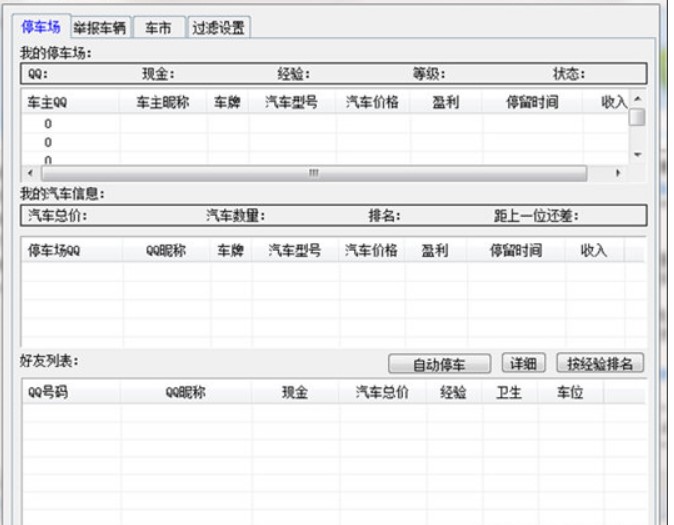Click the horizontal scrollbar thumb in parking list
This screenshot has width=674, height=525.
[x=314, y=173]
